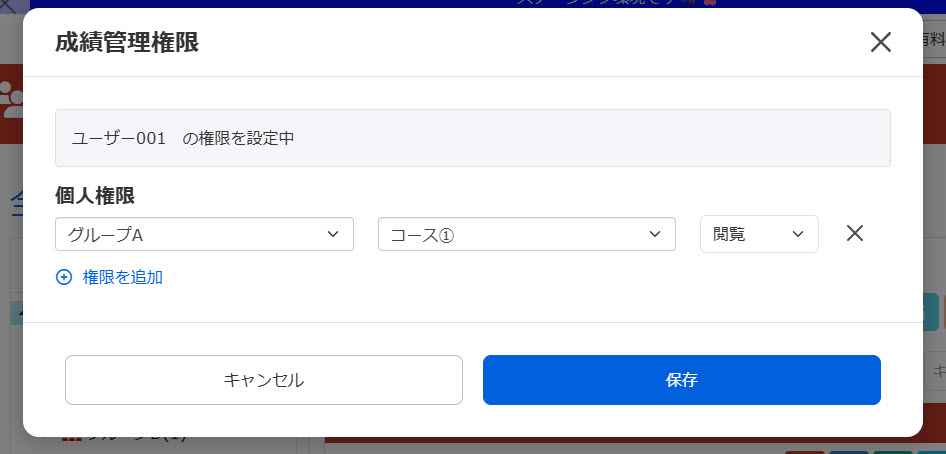Open the コース① course dropdown
946x454 pixels.
pos(527,235)
